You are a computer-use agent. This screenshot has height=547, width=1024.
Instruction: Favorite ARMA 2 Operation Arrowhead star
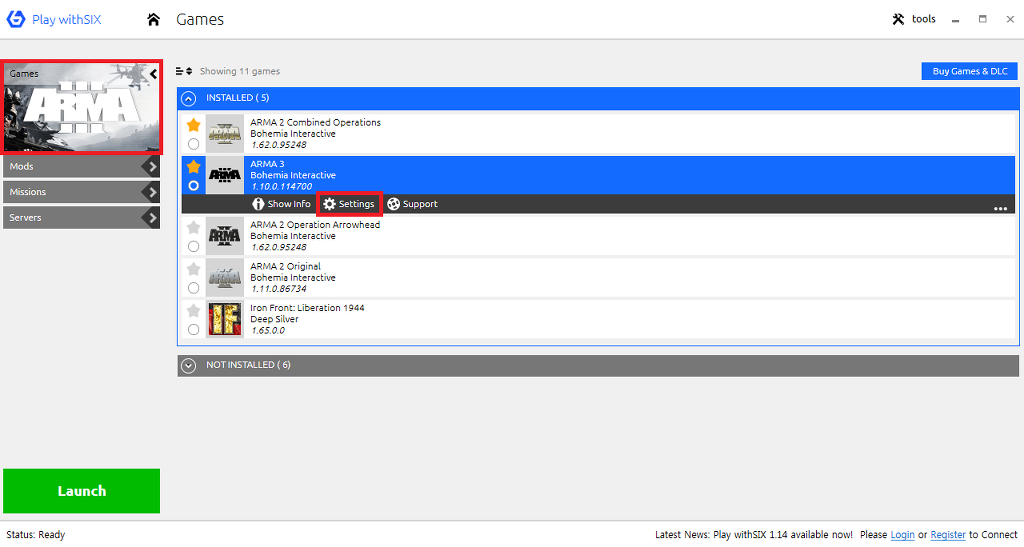[x=193, y=227]
